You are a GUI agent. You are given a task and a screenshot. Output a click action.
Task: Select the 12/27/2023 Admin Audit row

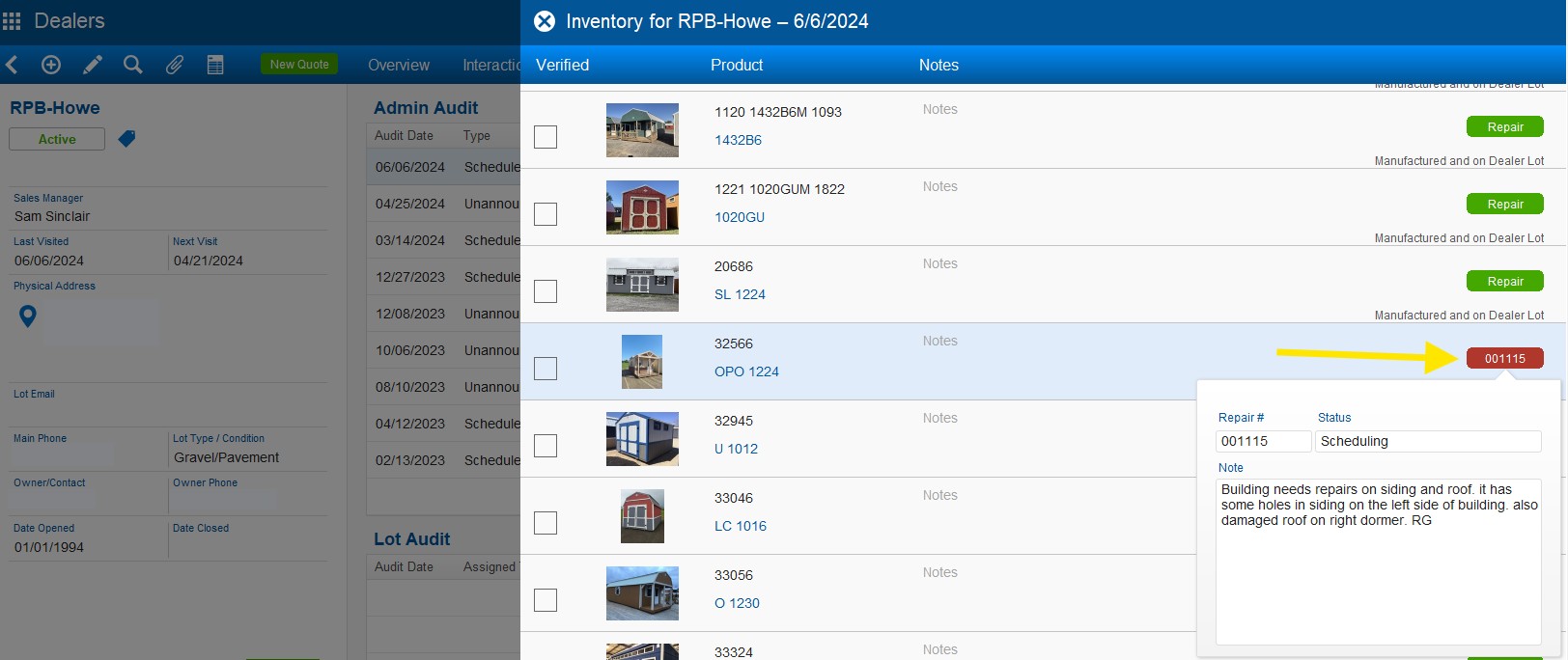coord(443,277)
